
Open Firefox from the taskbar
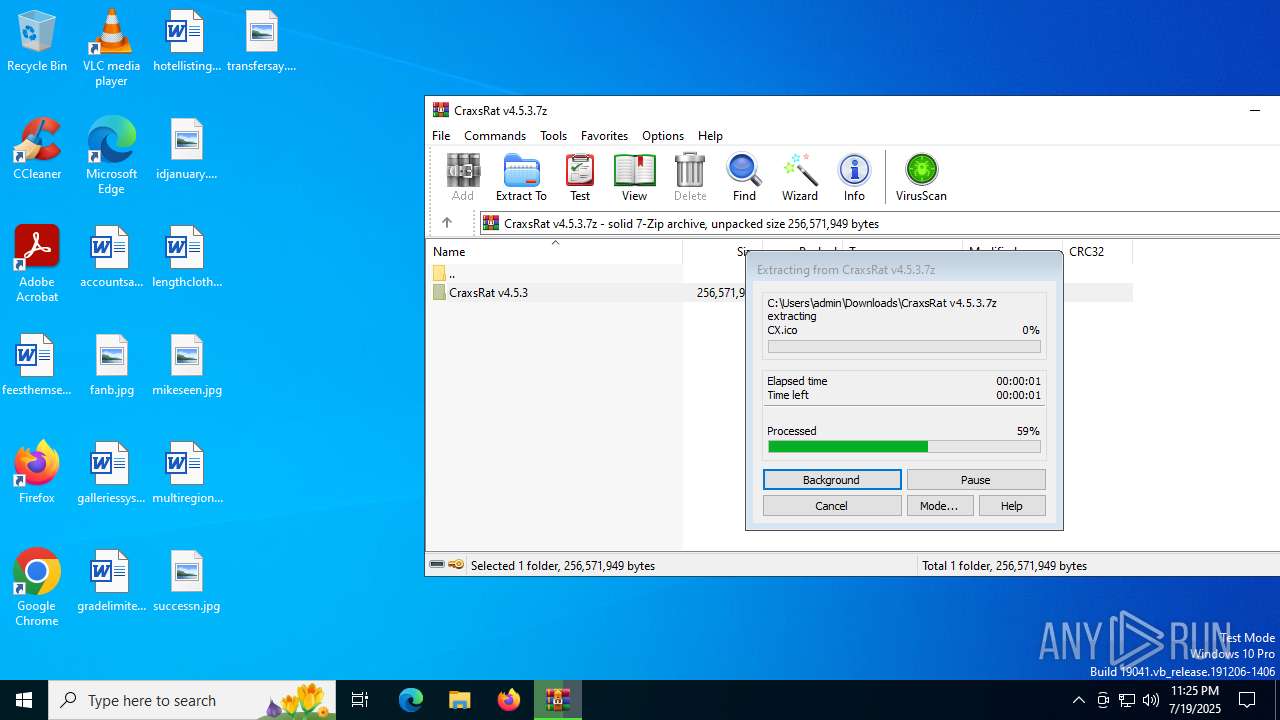509,700
